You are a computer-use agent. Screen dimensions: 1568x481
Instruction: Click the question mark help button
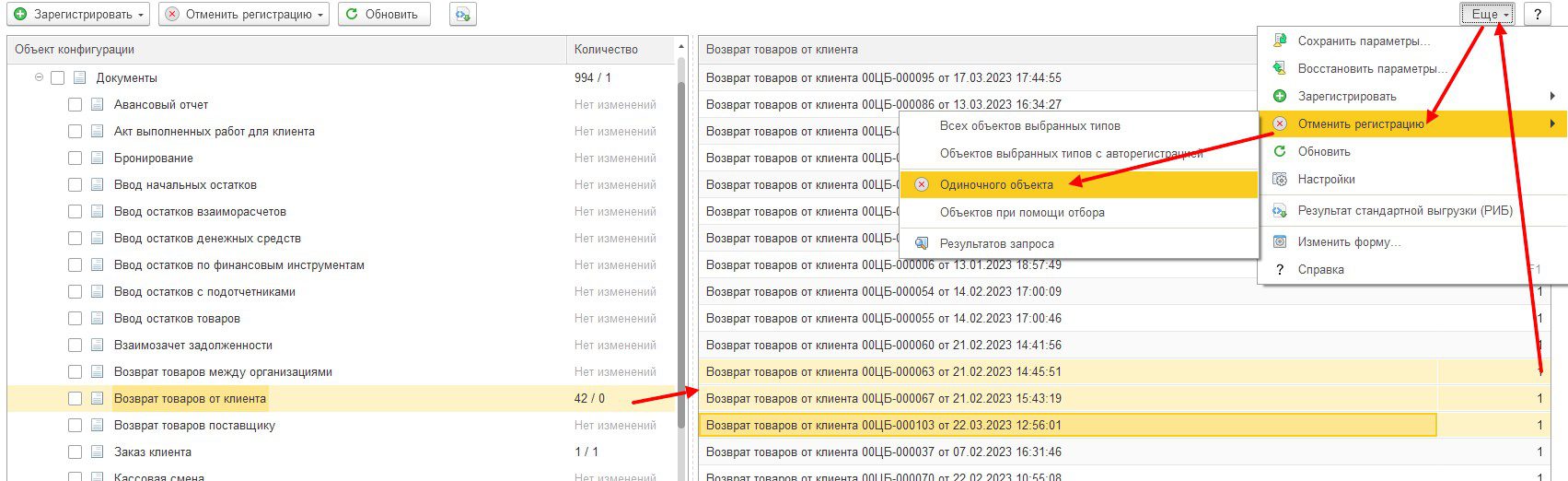point(1539,15)
